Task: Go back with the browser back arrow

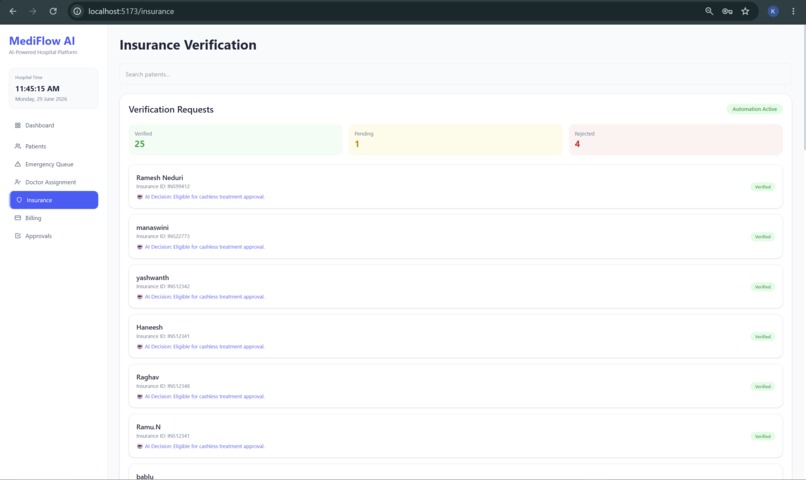Action: point(13,11)
